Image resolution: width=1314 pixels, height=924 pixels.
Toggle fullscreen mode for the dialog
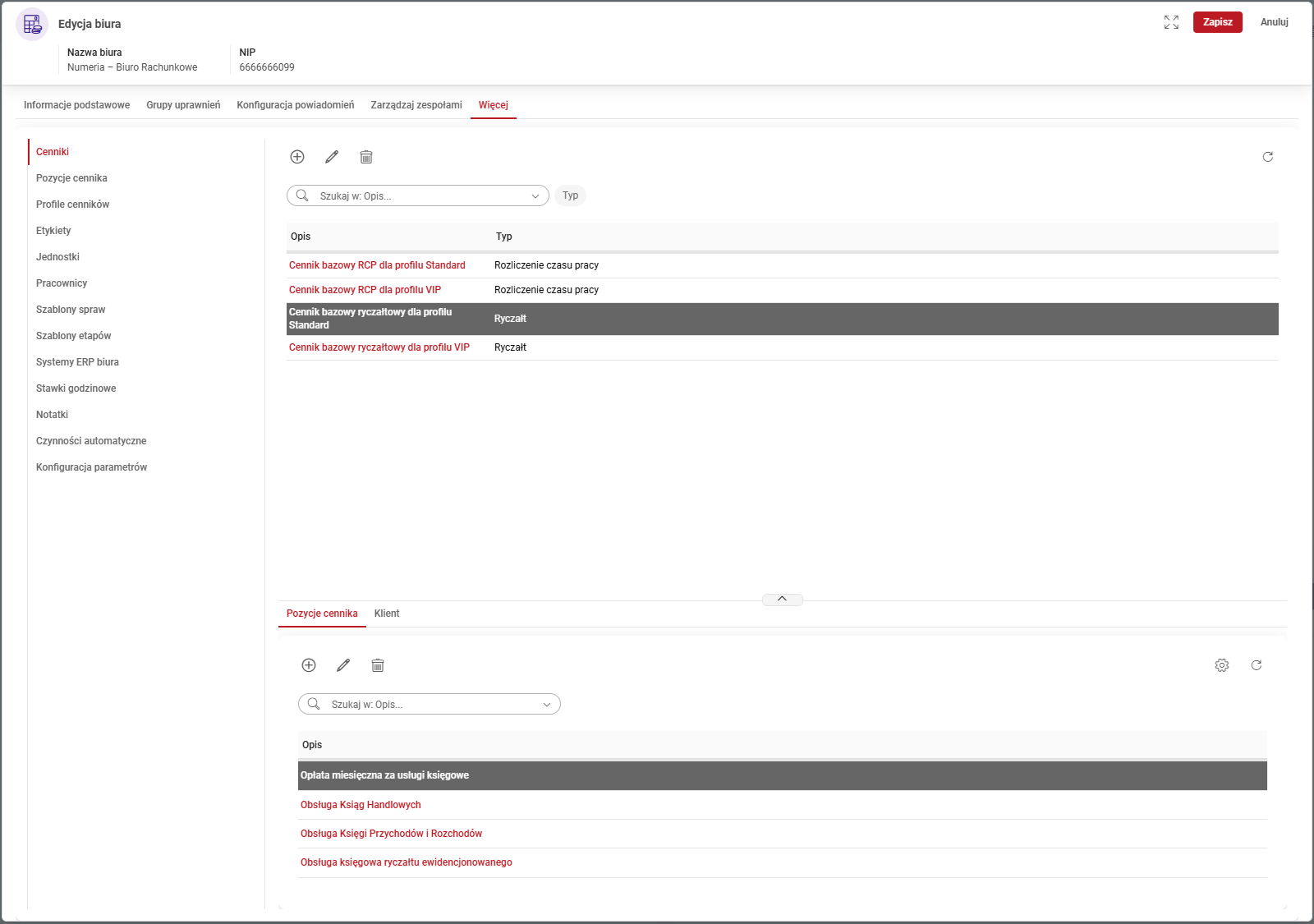click(1171, 22)
